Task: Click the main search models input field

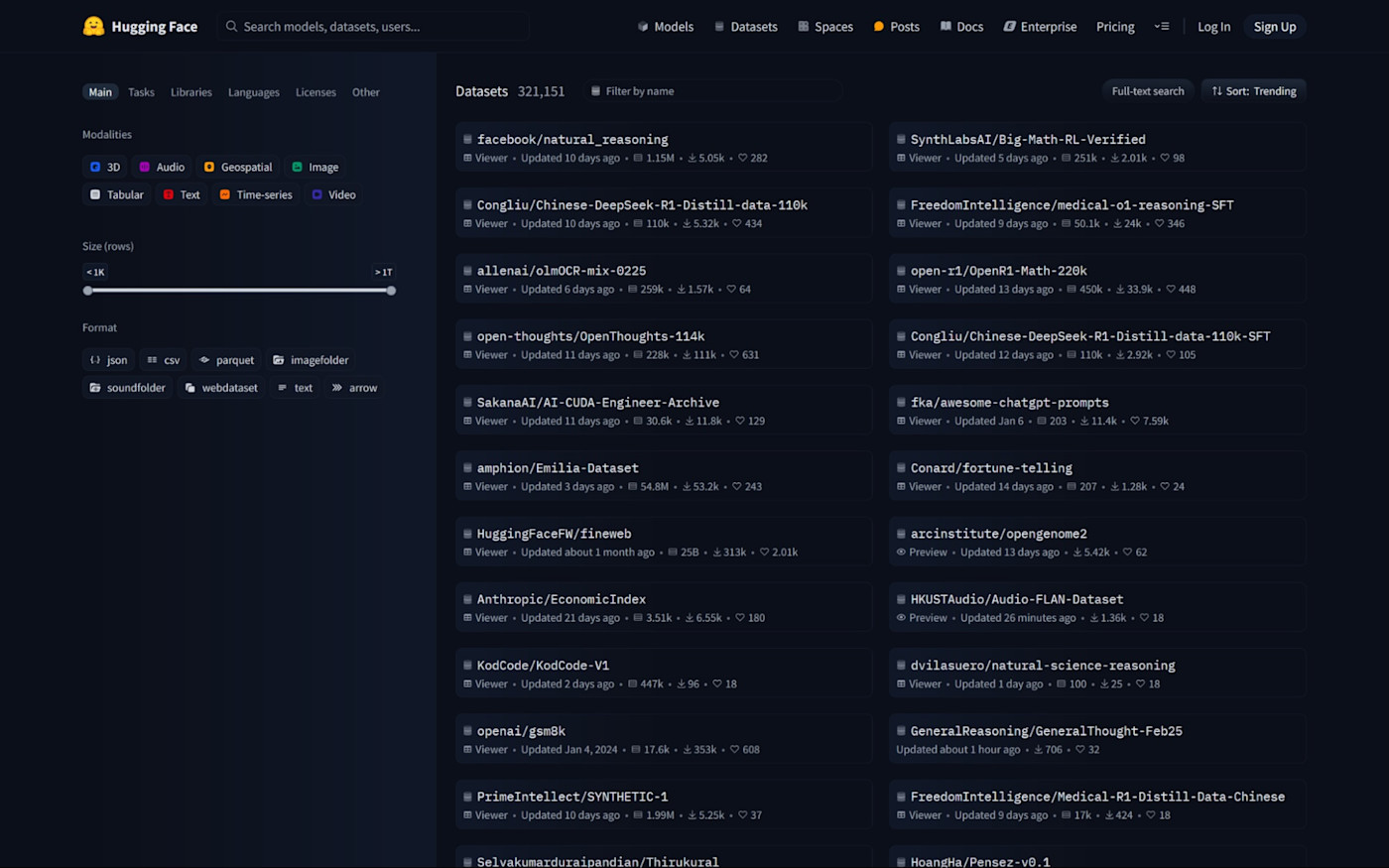Action: [x=373, y=27]
